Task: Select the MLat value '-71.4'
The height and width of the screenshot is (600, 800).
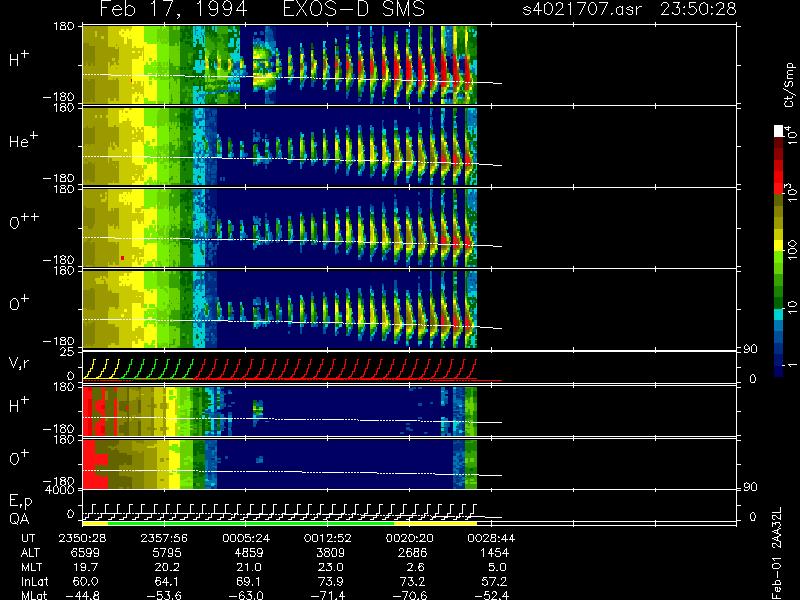Action: [328, 595]
